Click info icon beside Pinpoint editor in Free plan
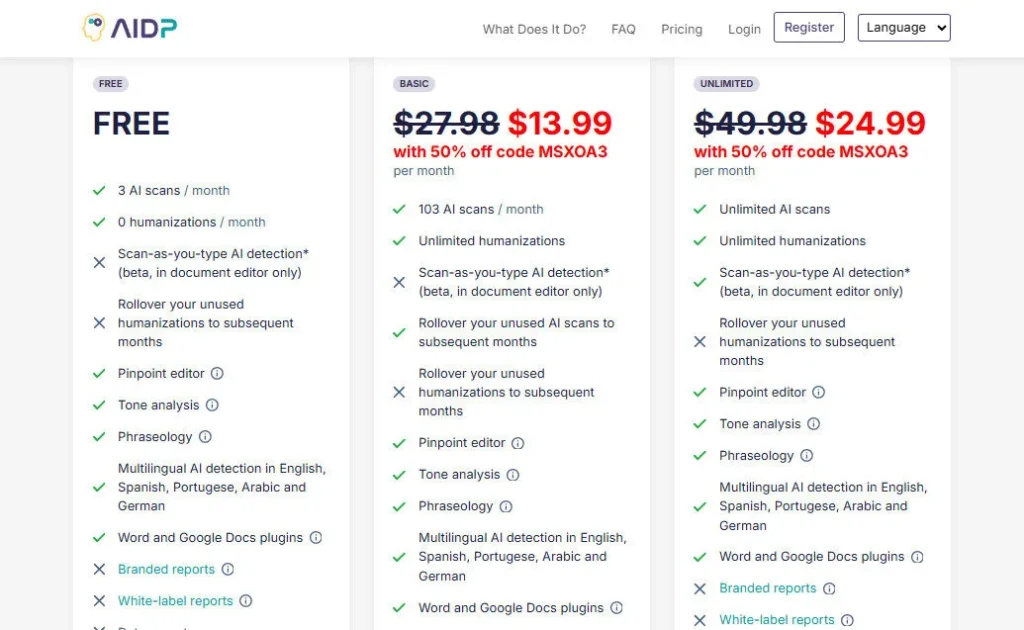Image resolution: width=1024 pixels, height=630 pixels. (x=217, y=373)
